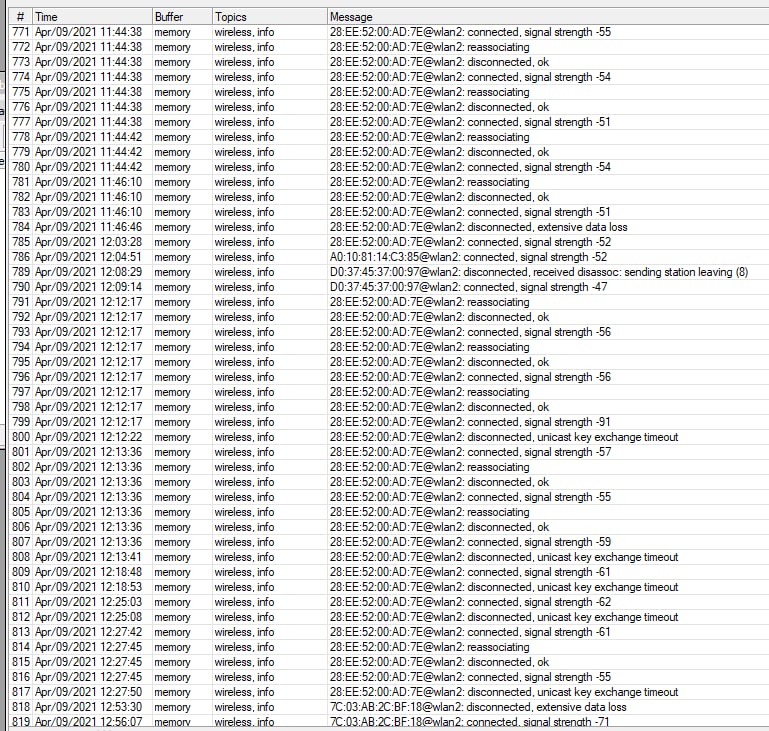769x731 pixels.
Task: Select A0:10:81:14:C3:85 connected entry in row 786
Action: 468,257
